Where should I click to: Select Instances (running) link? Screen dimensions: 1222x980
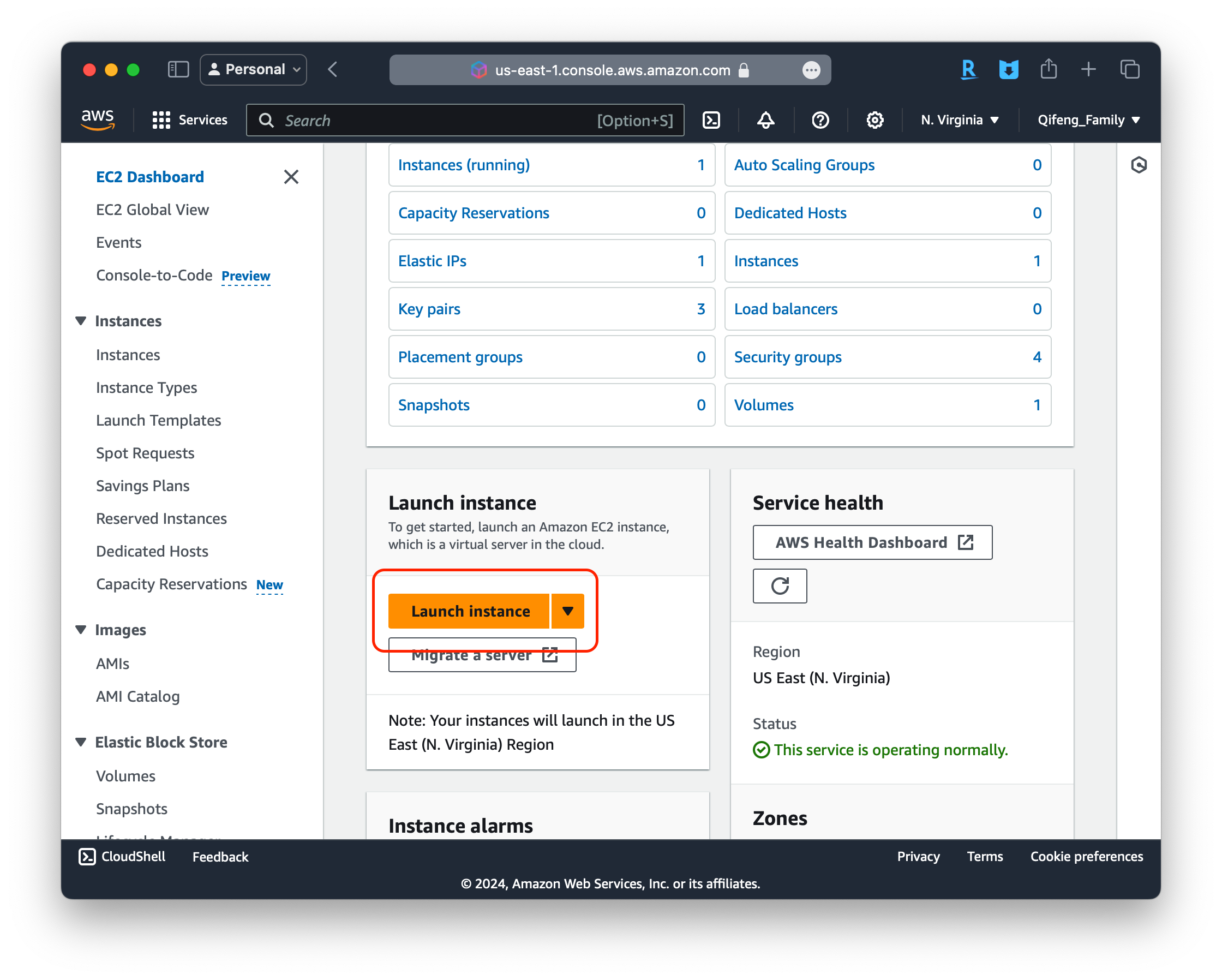point(464,165)
